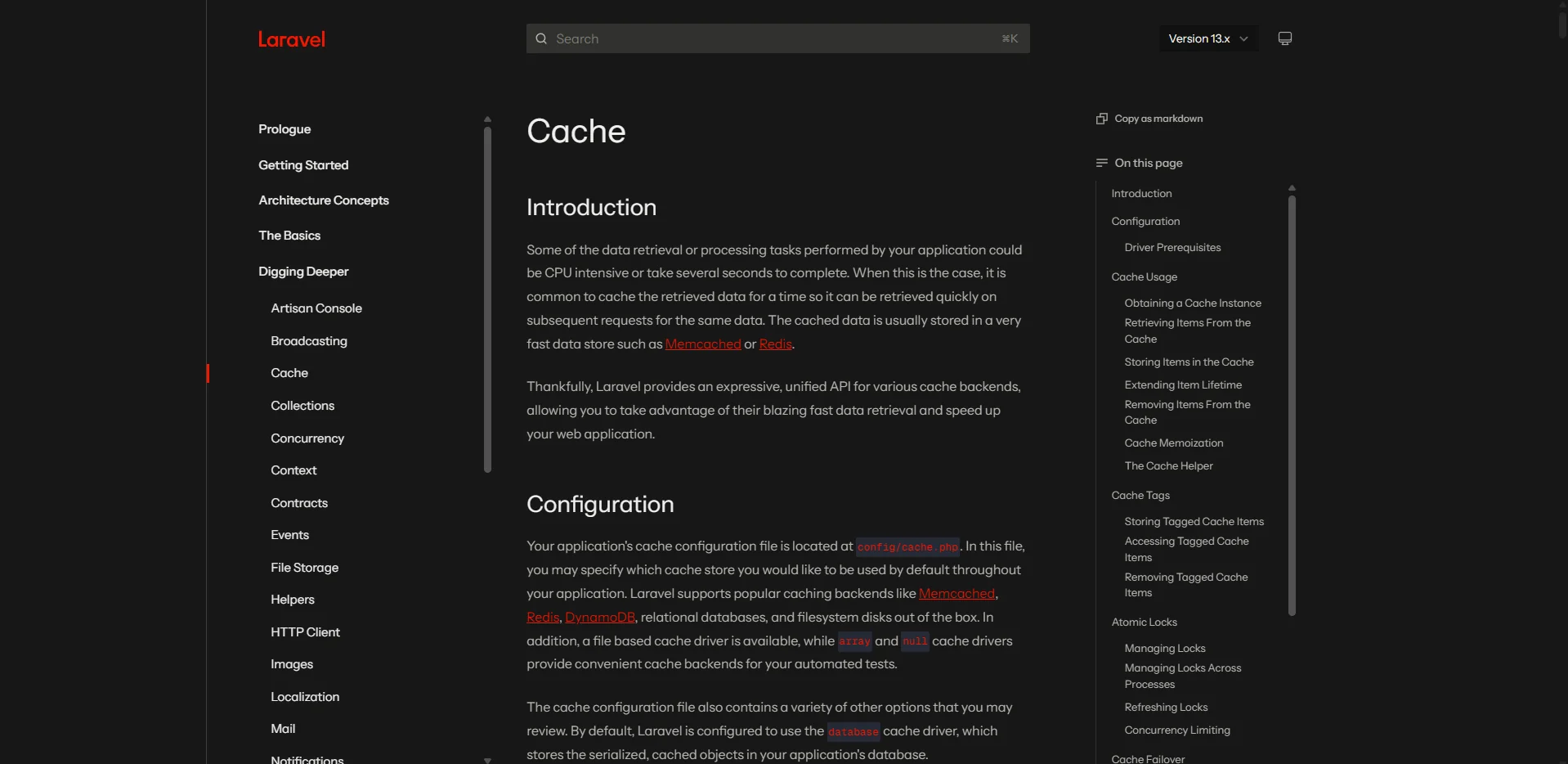Click the Configuration section heading
The height and width of the screenshot is (764, 1568).
click(600, 505)
